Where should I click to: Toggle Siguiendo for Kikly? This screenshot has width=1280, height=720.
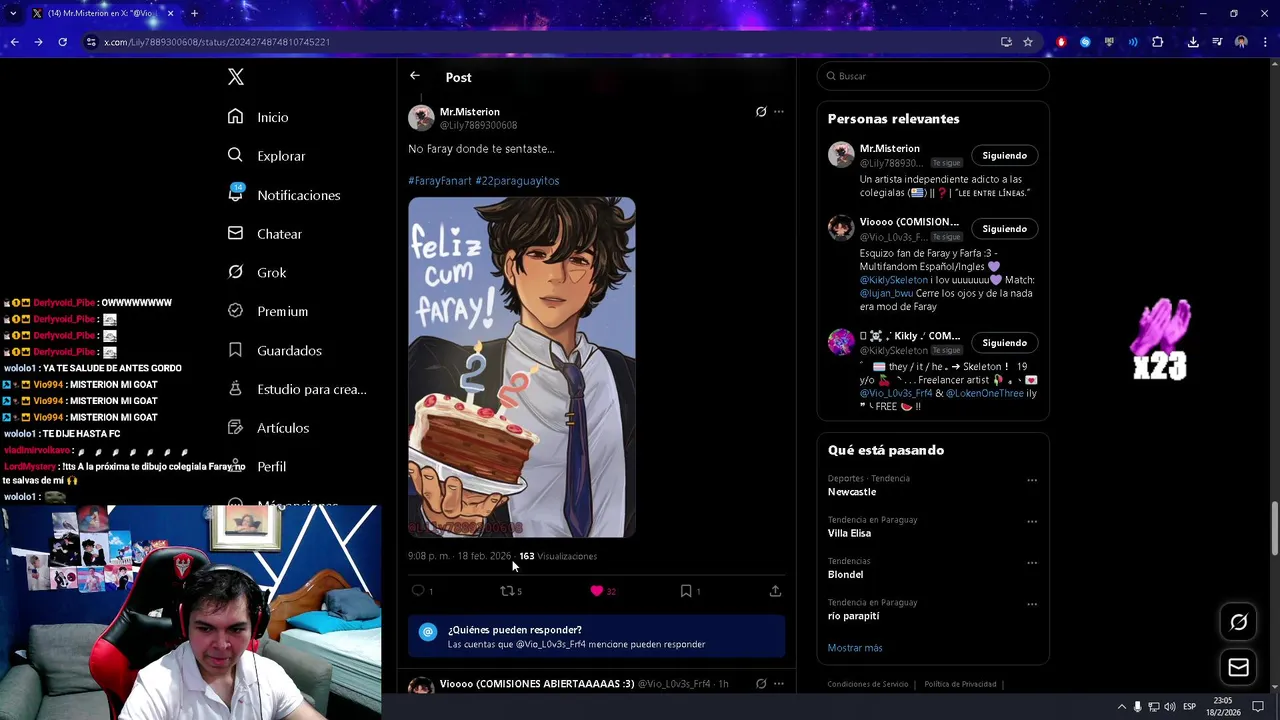tap(1004, 343)
